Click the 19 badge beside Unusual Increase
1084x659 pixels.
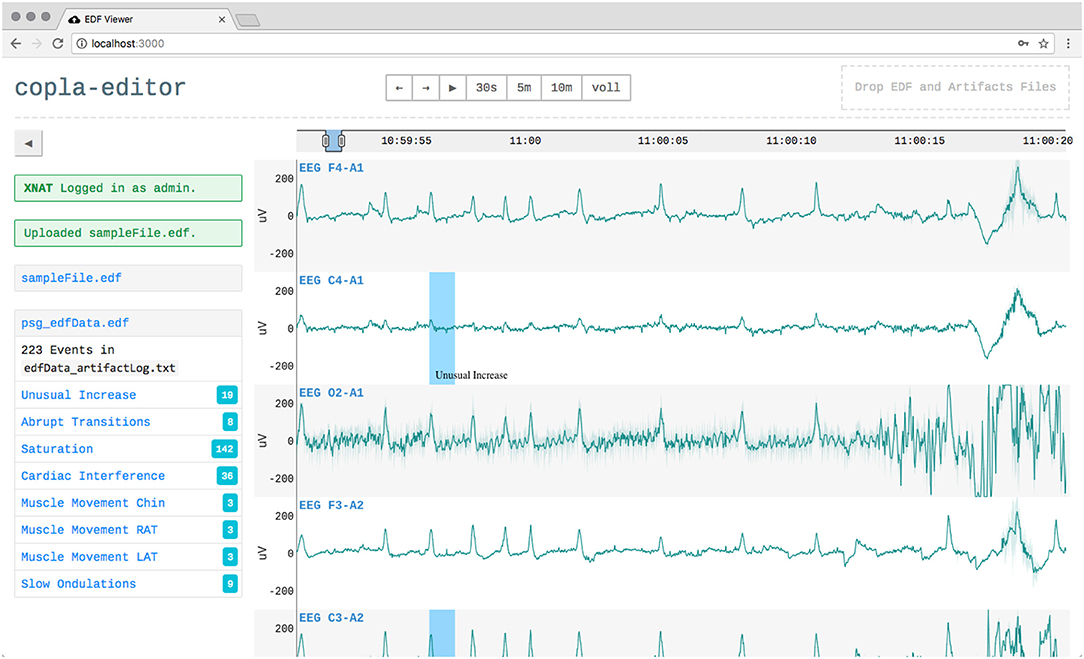coord(227,395)
